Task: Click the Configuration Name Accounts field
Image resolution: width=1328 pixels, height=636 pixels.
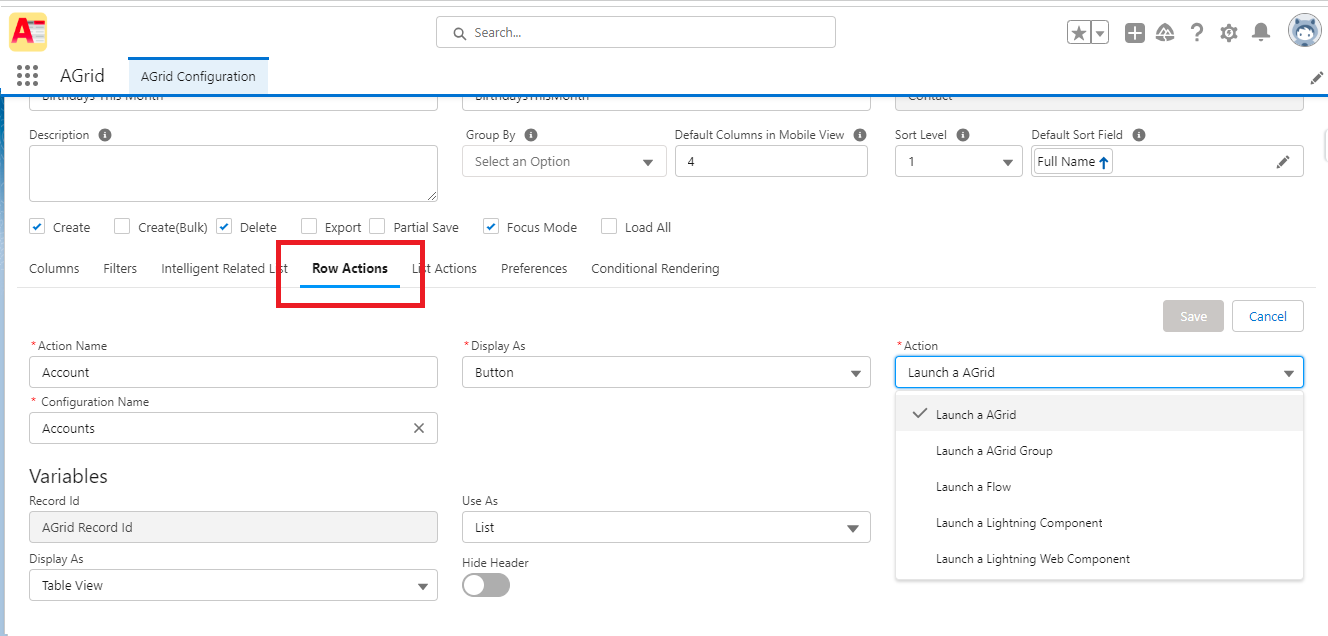Action: [233, 428]
